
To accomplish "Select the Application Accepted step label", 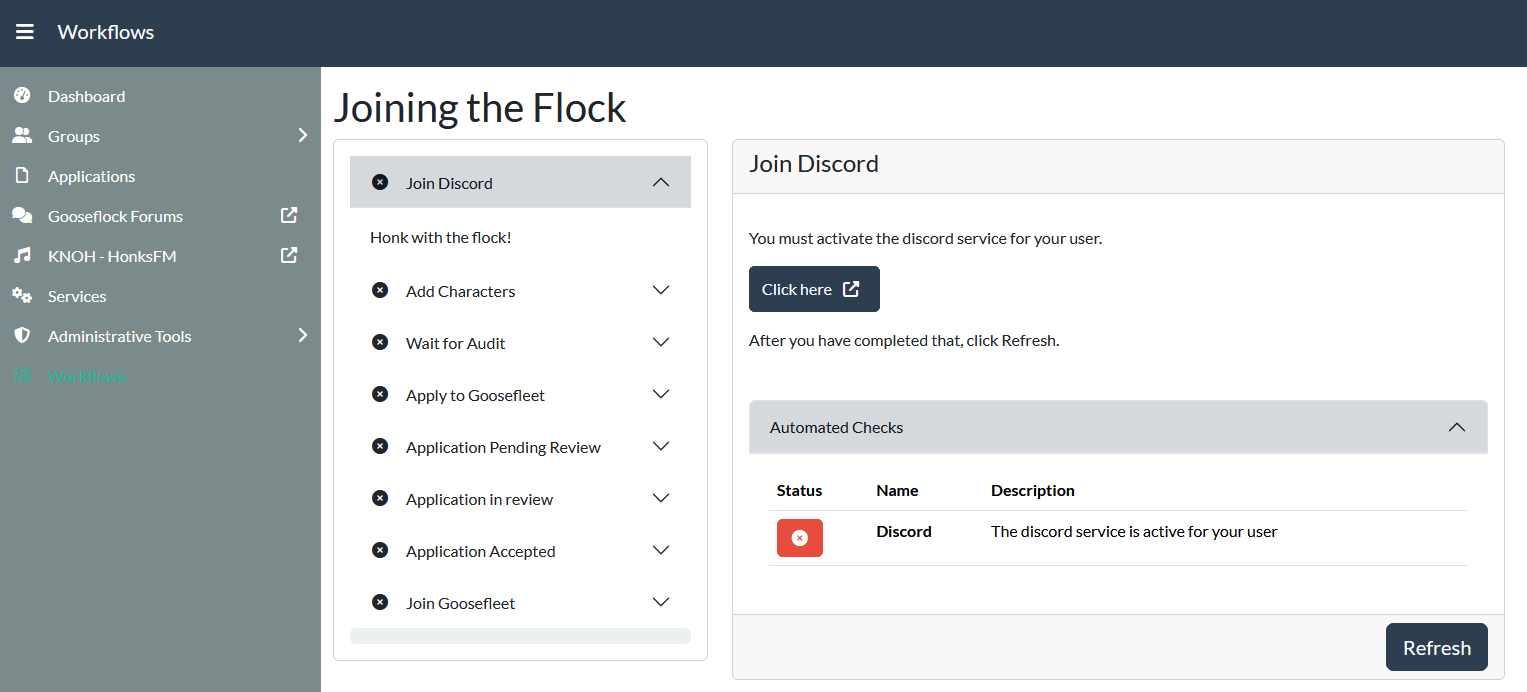I will tap(480, 551).
